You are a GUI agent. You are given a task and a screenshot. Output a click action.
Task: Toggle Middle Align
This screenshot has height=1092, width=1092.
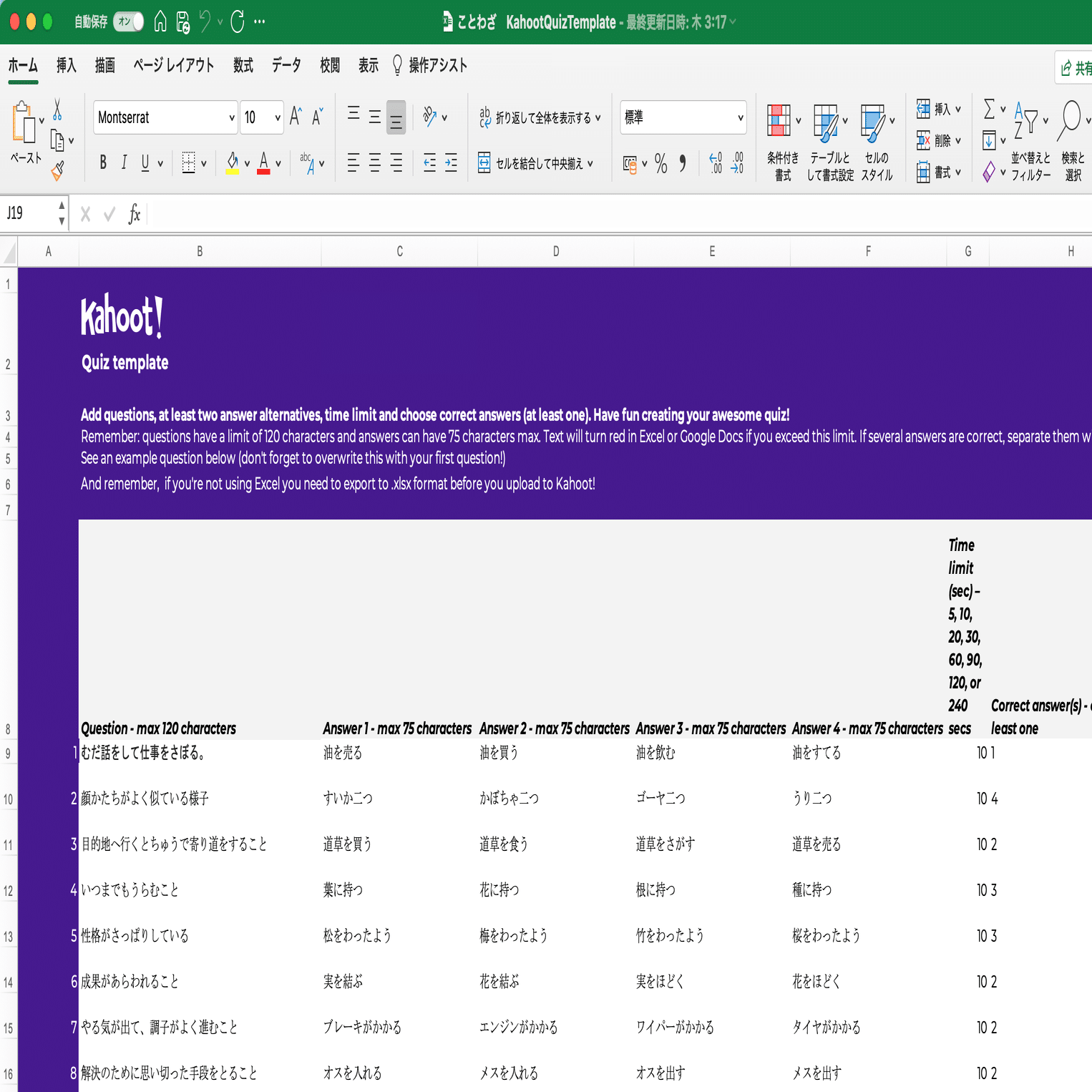tap(375, 117)
